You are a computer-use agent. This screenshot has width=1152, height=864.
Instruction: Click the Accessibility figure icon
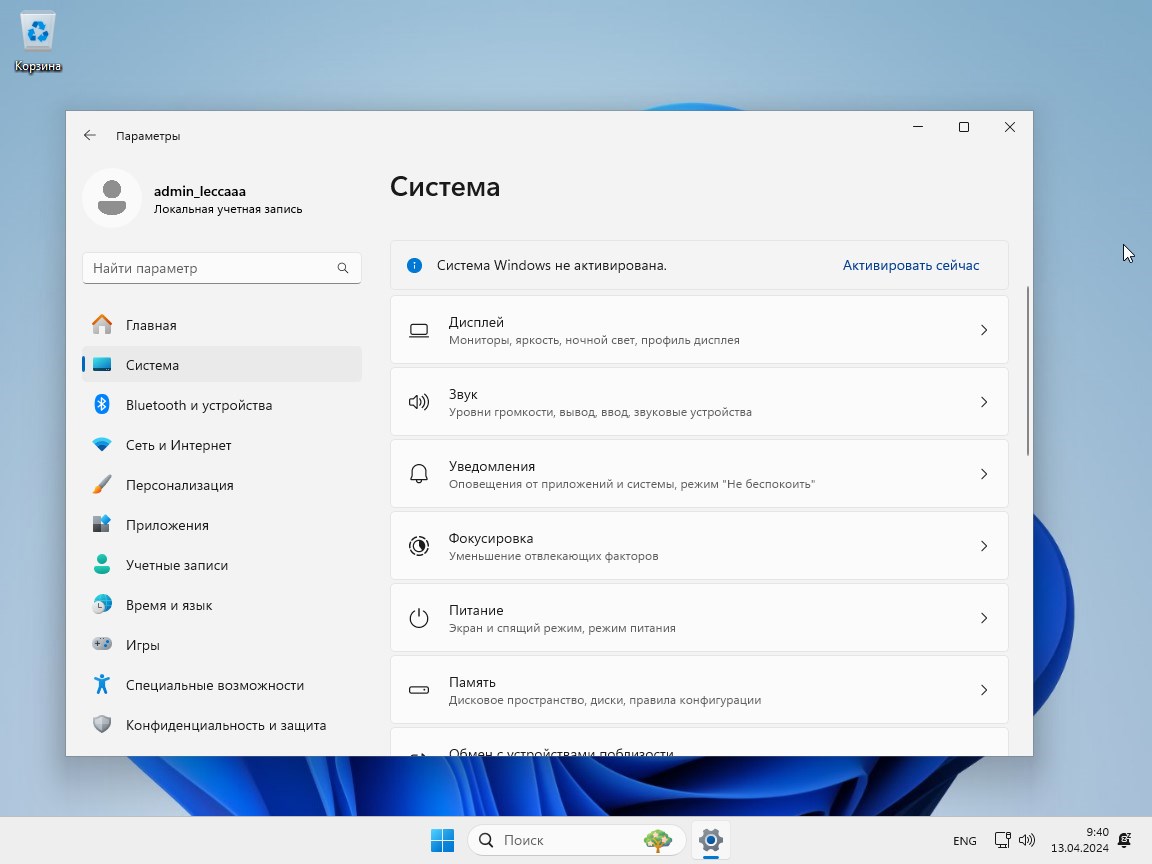(102, 685)
